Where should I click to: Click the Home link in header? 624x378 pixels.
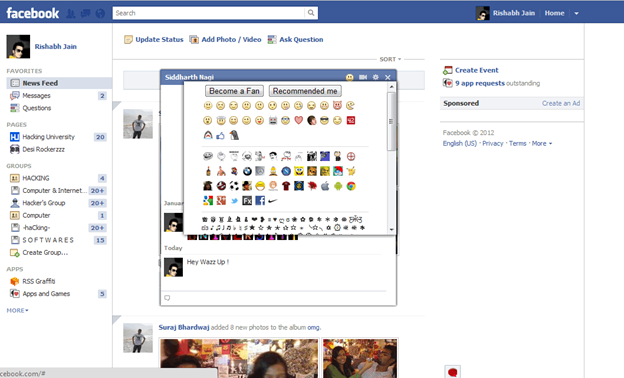554,13
